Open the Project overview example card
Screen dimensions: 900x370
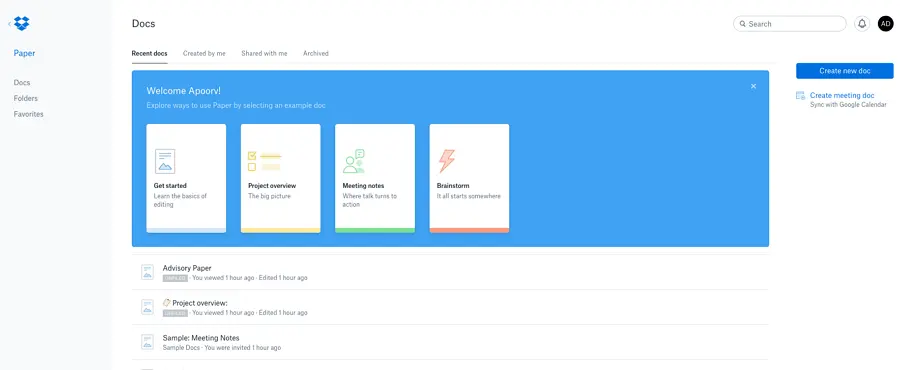pos(281,178)
